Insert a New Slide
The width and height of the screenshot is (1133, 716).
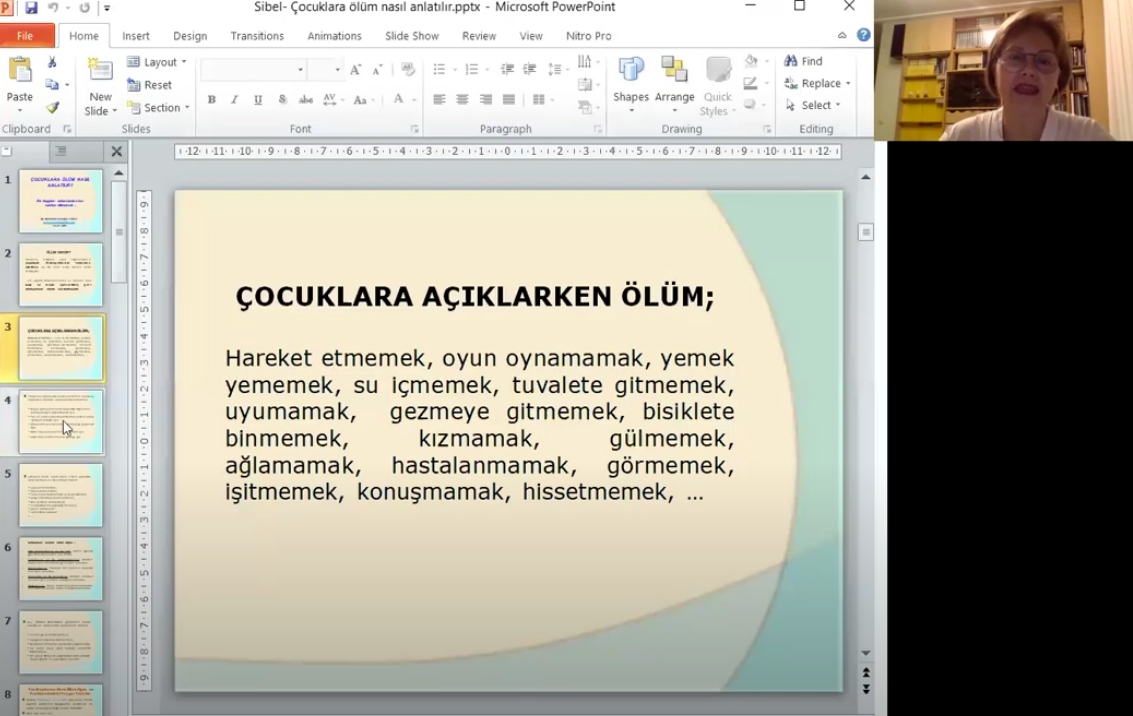pos(100,87)
